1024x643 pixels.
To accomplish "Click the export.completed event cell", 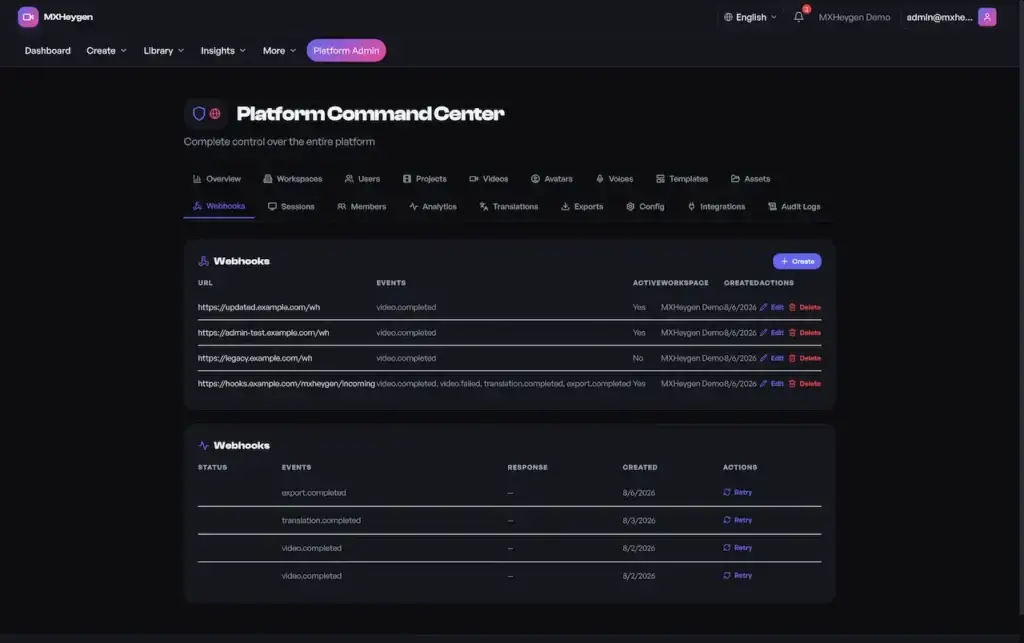I will [313, 492].
